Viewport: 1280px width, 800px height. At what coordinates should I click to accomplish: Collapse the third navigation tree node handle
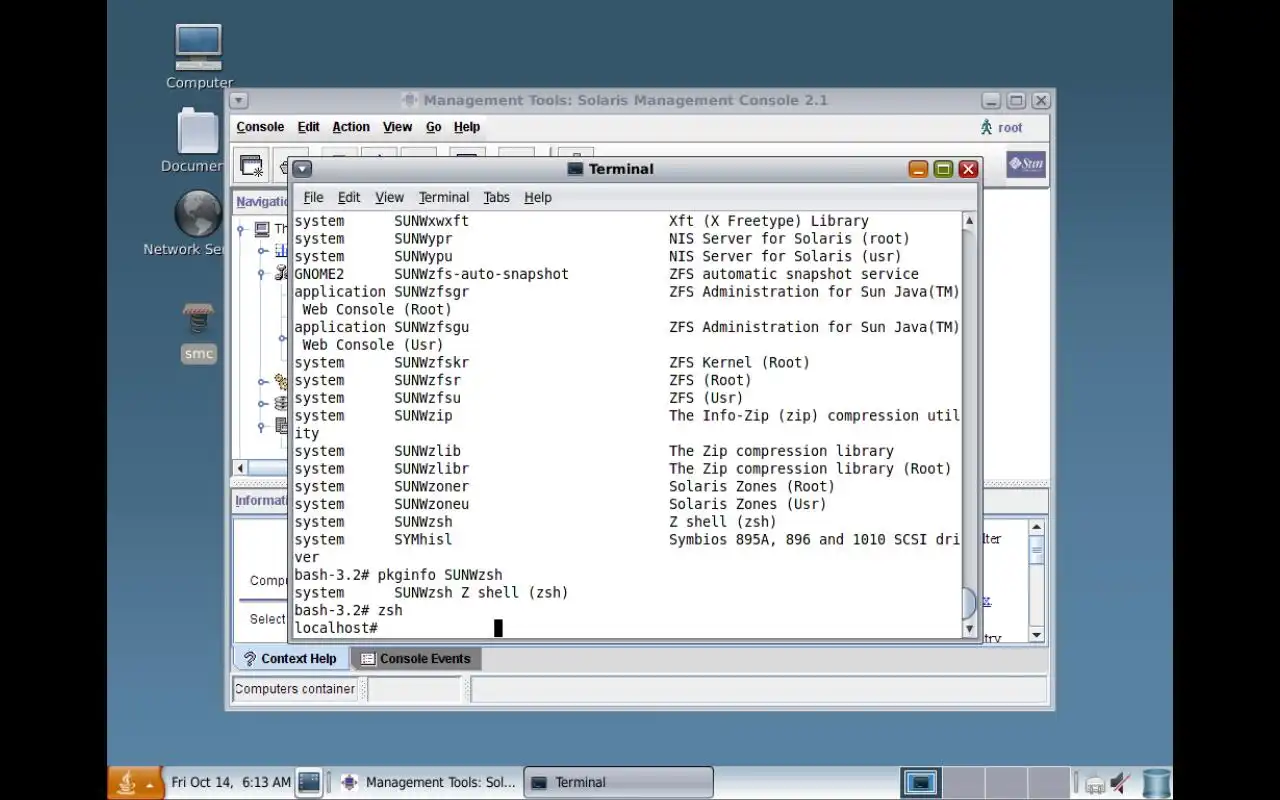point(262,273)
